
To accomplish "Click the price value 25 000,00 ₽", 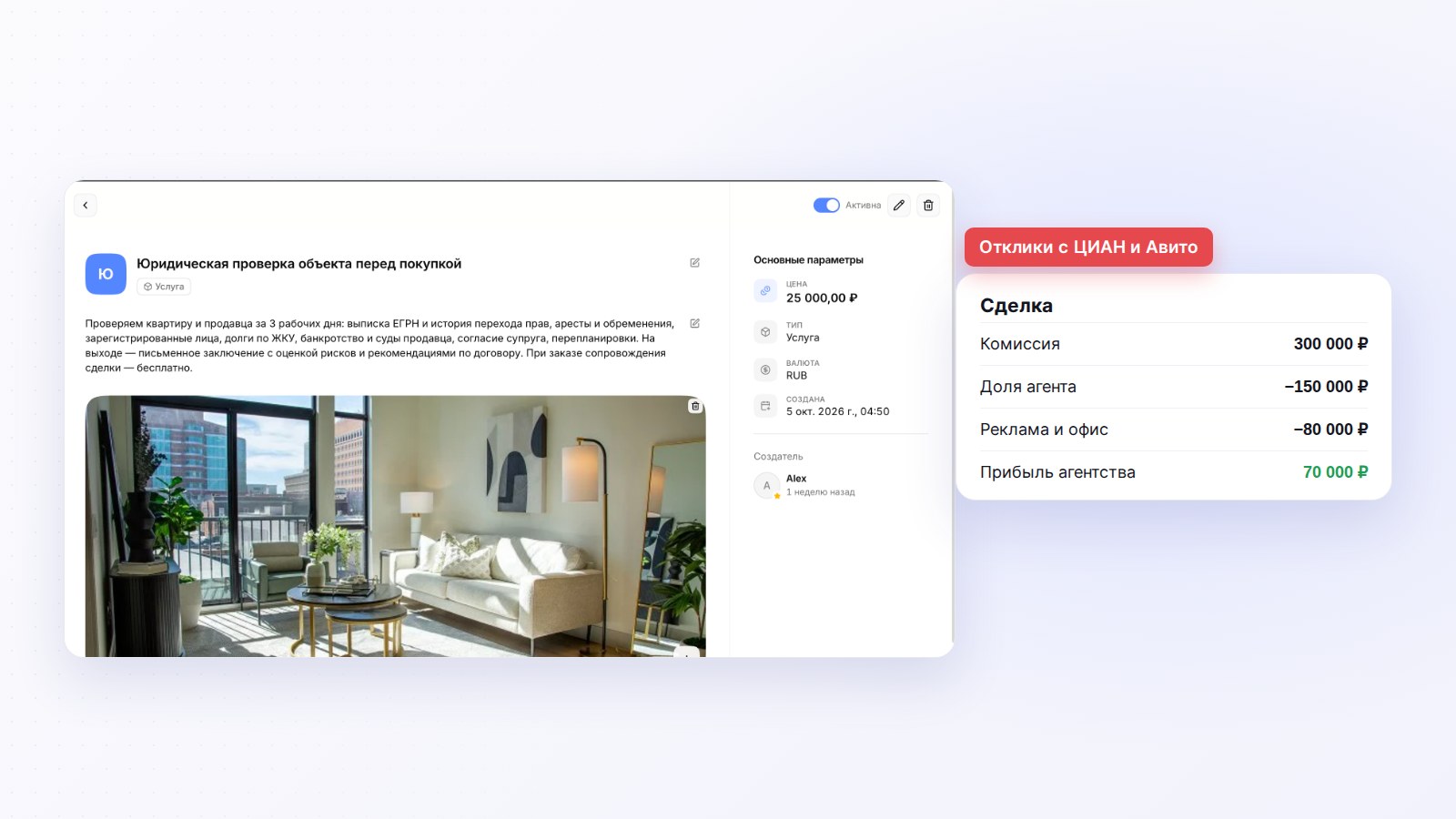I will point(822,298).
